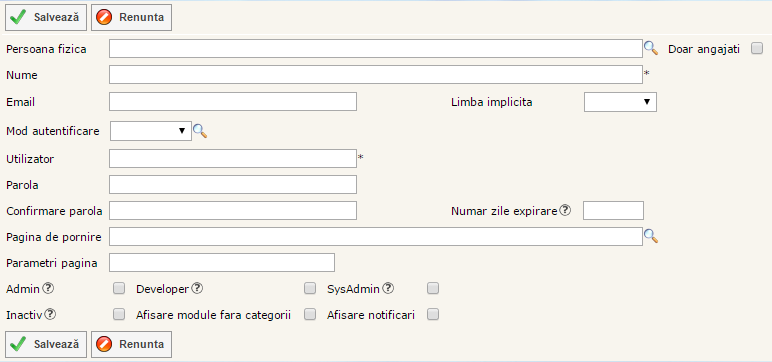Click the bottom Renunta button

(131, 344)
